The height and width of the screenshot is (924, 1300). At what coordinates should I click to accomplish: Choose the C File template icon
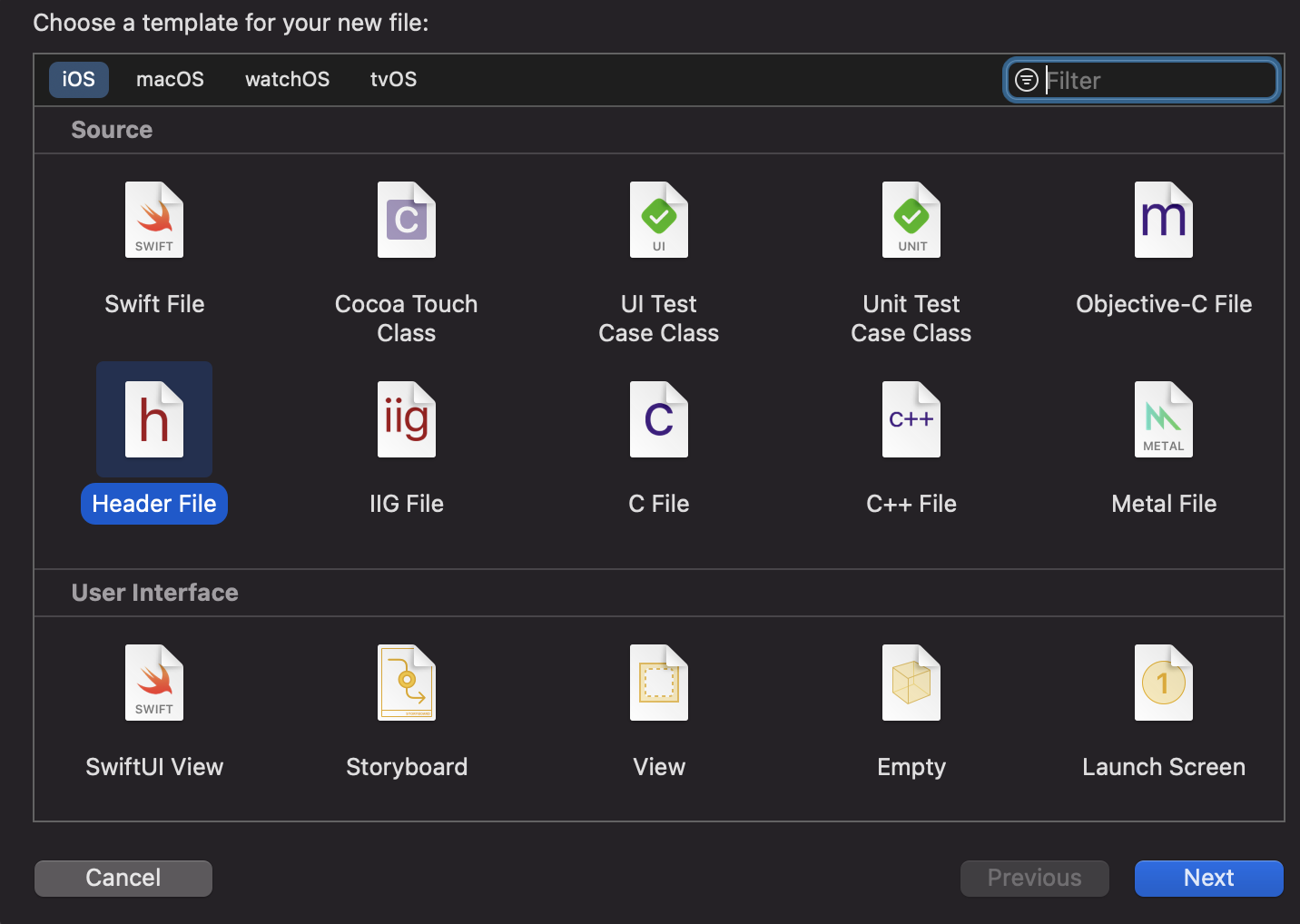(659, 419)
